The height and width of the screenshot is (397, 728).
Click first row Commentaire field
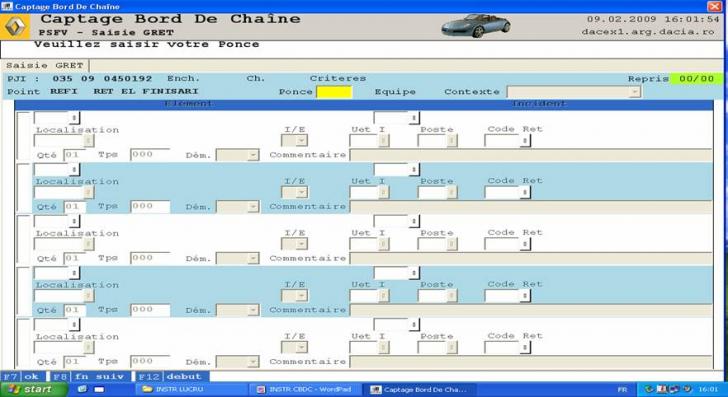click(531, 155)
